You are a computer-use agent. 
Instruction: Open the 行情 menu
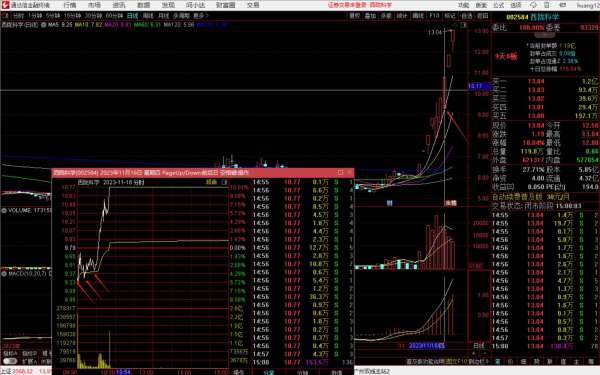[x=70, y=5]
